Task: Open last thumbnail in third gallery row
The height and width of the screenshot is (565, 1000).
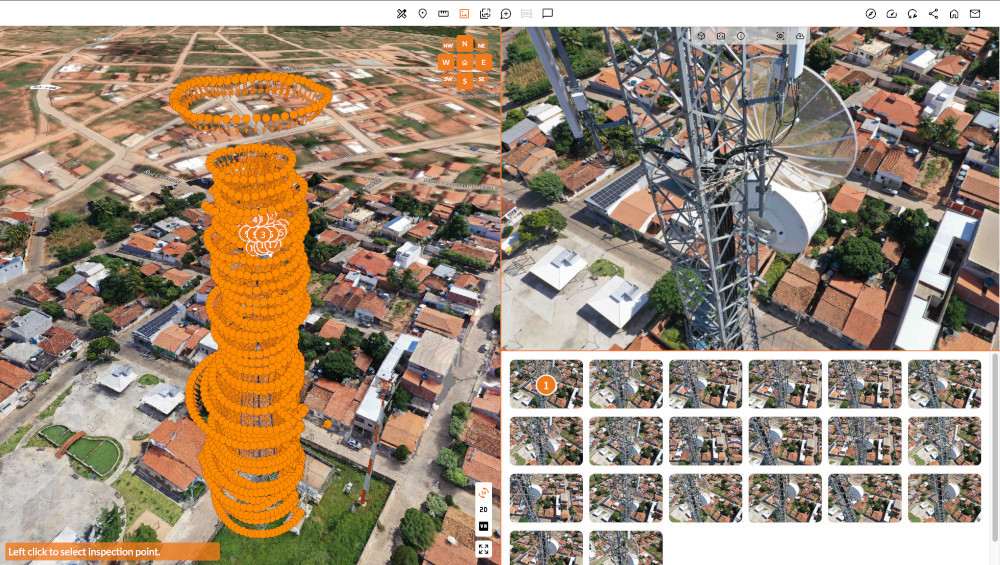Action: (x=945, y=498)
